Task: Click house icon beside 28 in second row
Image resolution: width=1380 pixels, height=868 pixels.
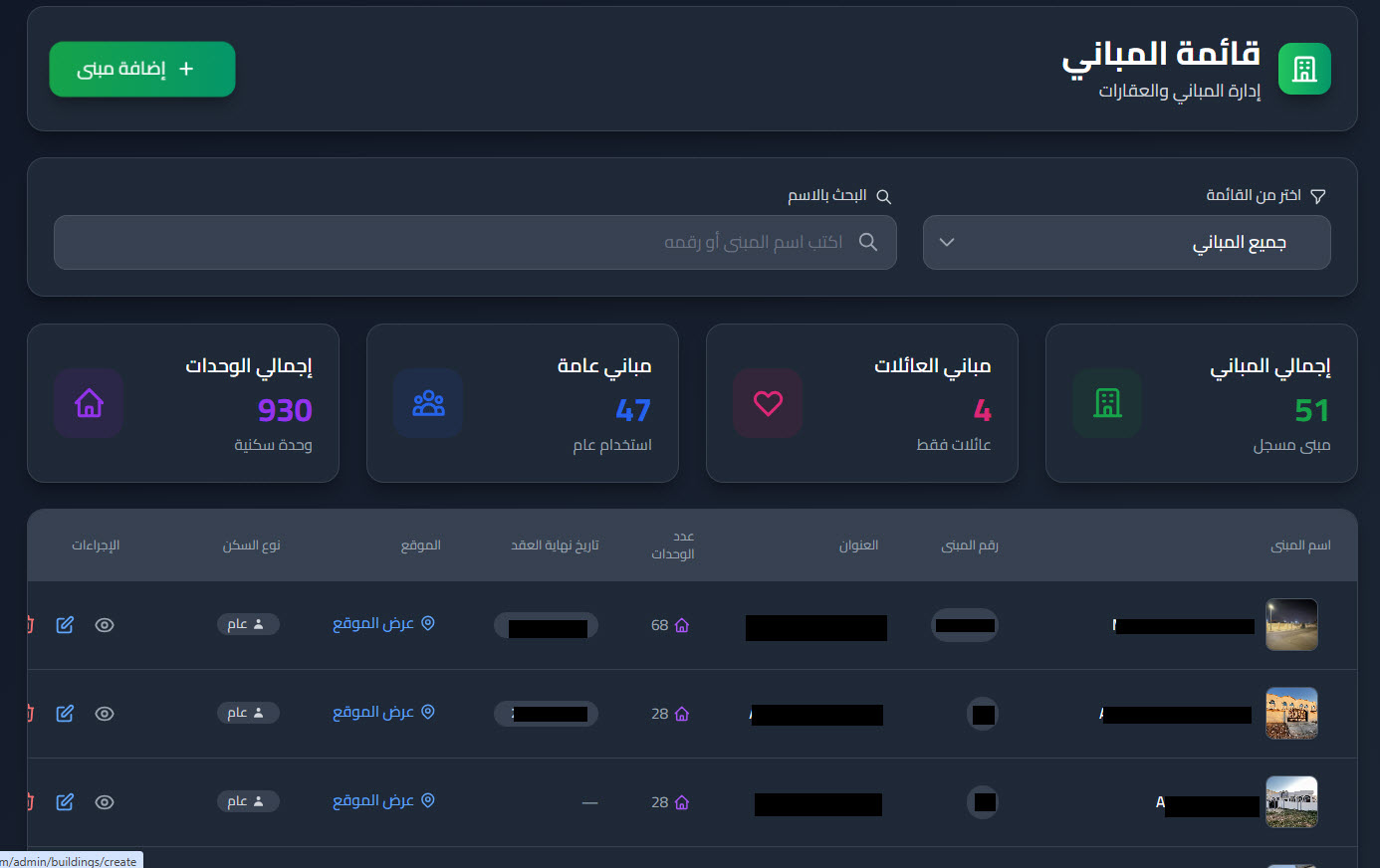Action: pyautogui.click(x=682, y=714)
